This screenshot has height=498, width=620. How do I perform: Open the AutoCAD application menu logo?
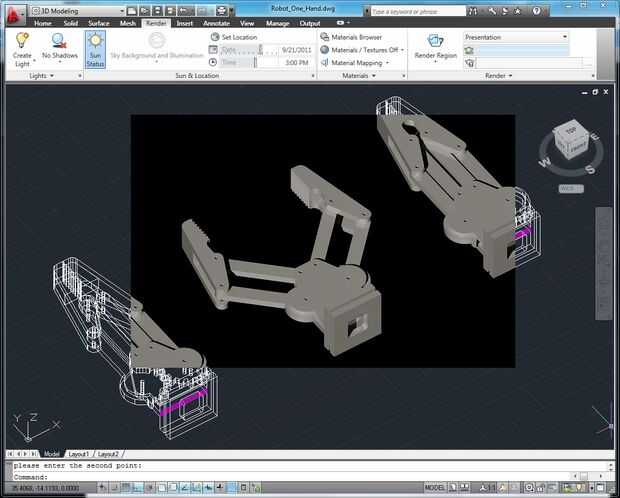click(x=15, y=15)
